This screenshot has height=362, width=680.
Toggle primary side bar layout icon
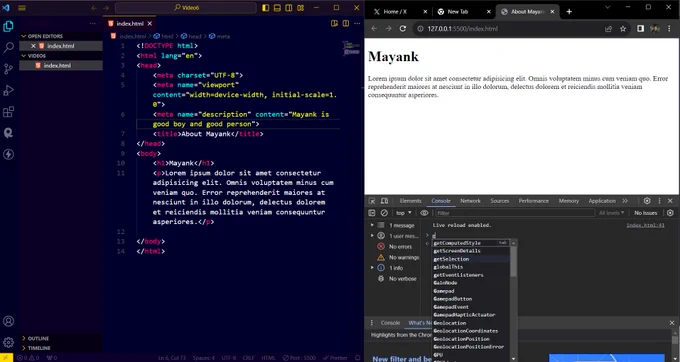pyautogui.click(x=265, y=8)
